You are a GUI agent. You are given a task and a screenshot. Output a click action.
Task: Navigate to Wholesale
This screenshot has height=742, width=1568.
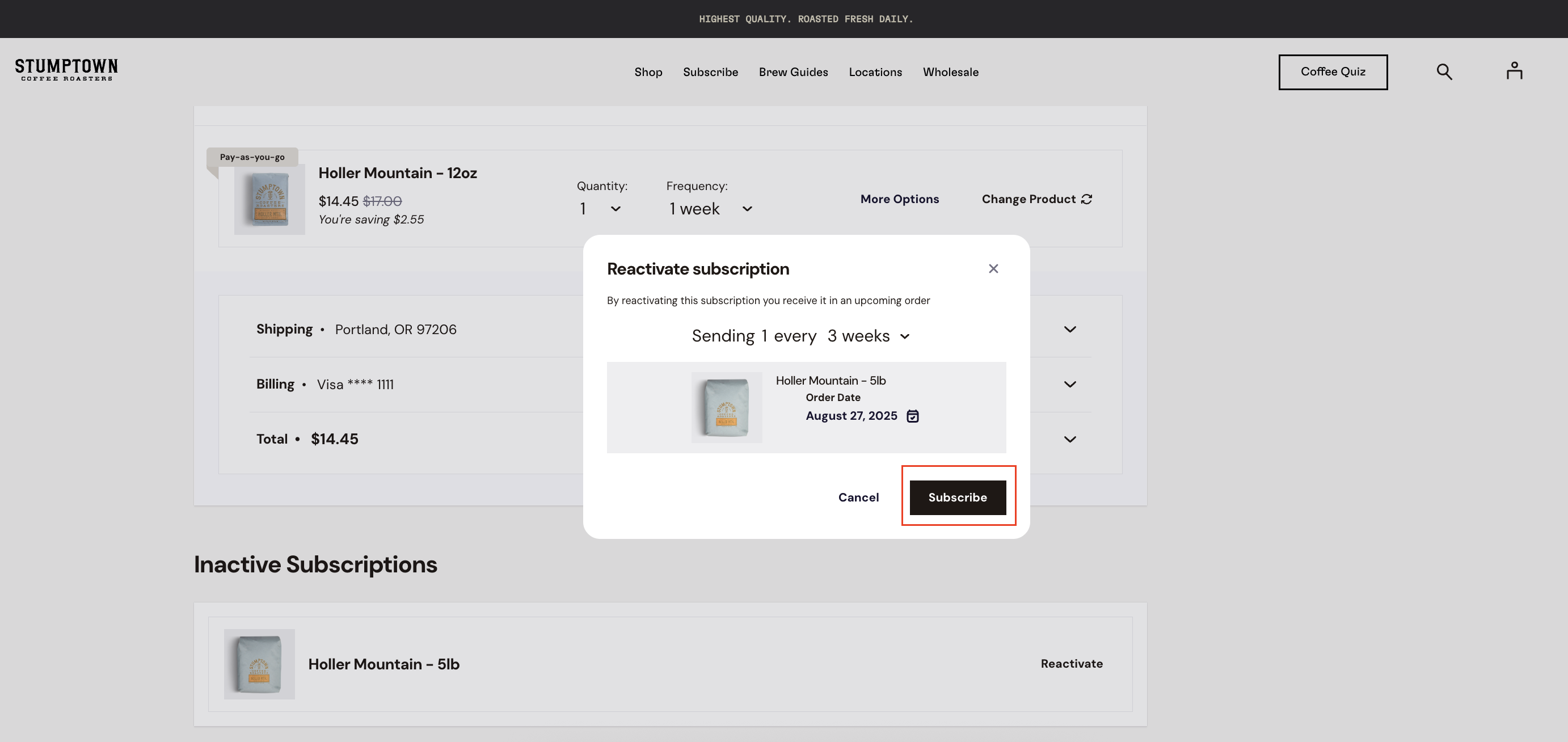(x=950, y=72)
